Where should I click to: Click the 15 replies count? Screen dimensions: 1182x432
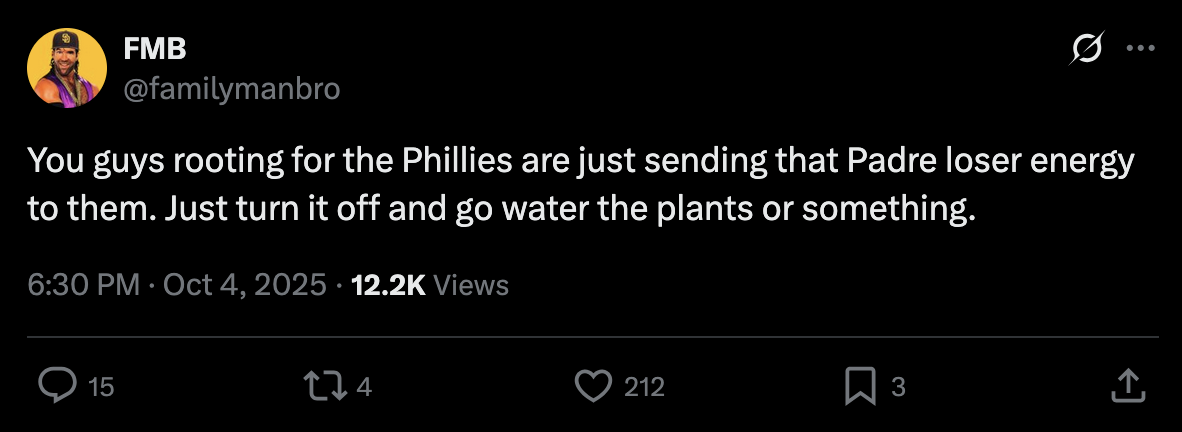pos(101,387)
